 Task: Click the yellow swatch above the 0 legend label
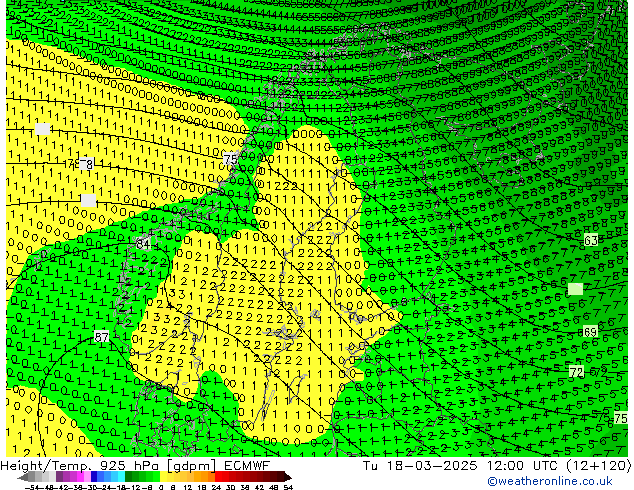coord(163,477)
